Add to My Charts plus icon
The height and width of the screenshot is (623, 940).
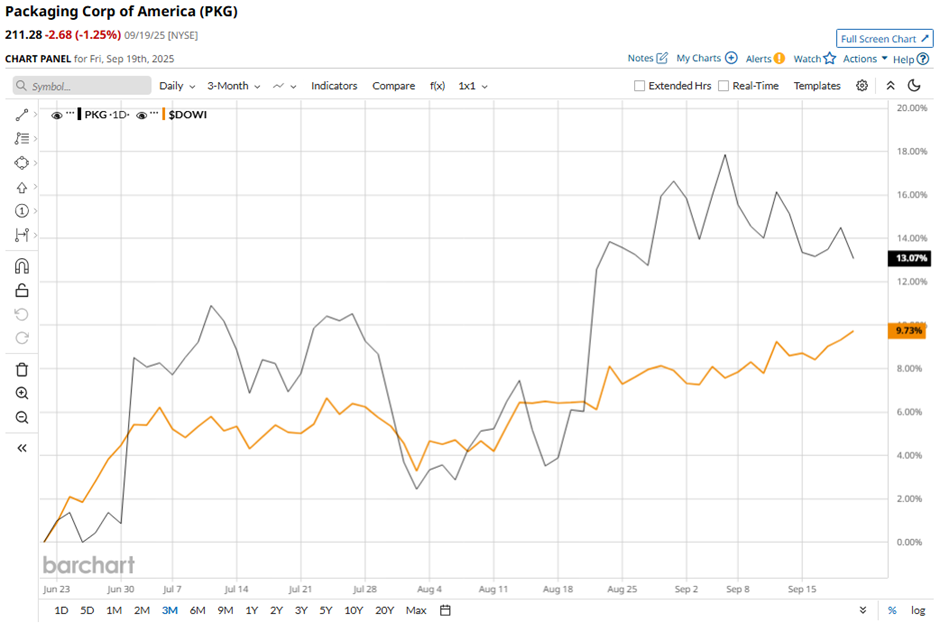(x=731, y=58)
